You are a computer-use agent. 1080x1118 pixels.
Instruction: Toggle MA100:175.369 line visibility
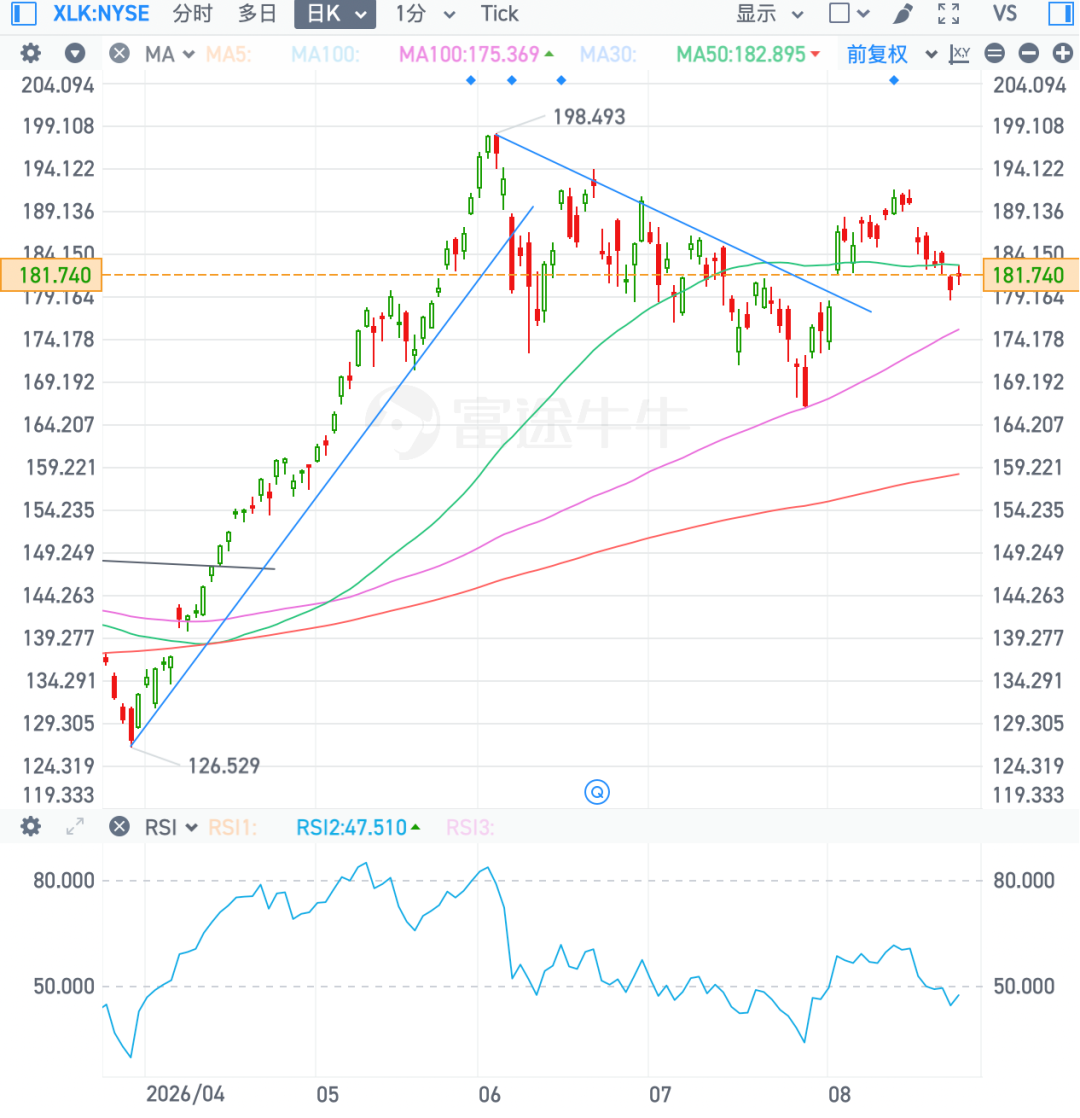475,54
